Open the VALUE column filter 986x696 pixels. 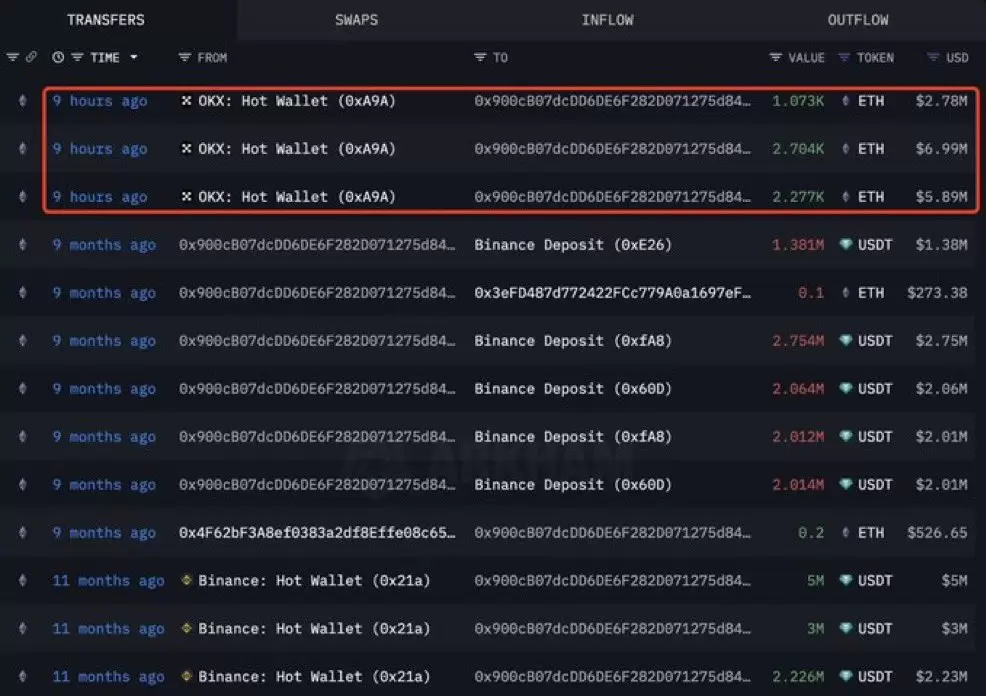(x=775, y=57)
